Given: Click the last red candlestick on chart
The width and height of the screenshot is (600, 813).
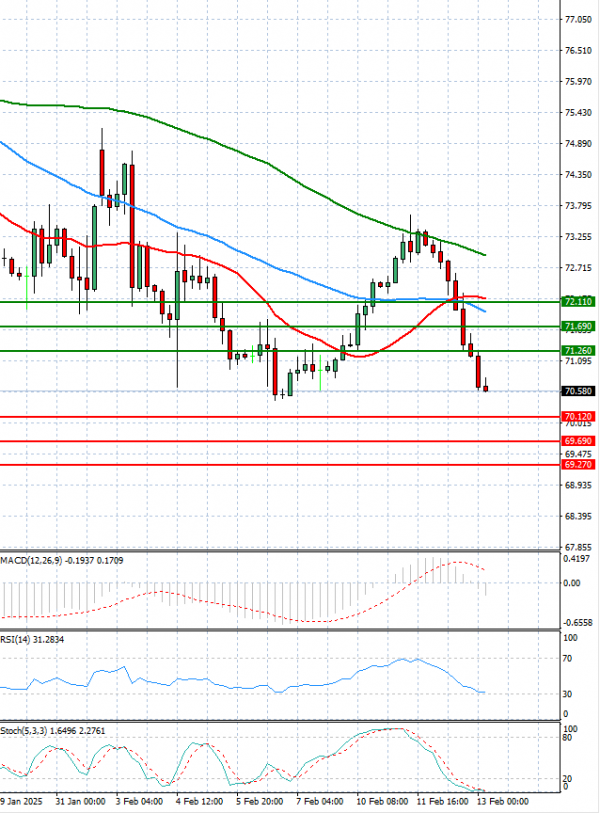Looking at the screenshot, I should click(486, 388).
